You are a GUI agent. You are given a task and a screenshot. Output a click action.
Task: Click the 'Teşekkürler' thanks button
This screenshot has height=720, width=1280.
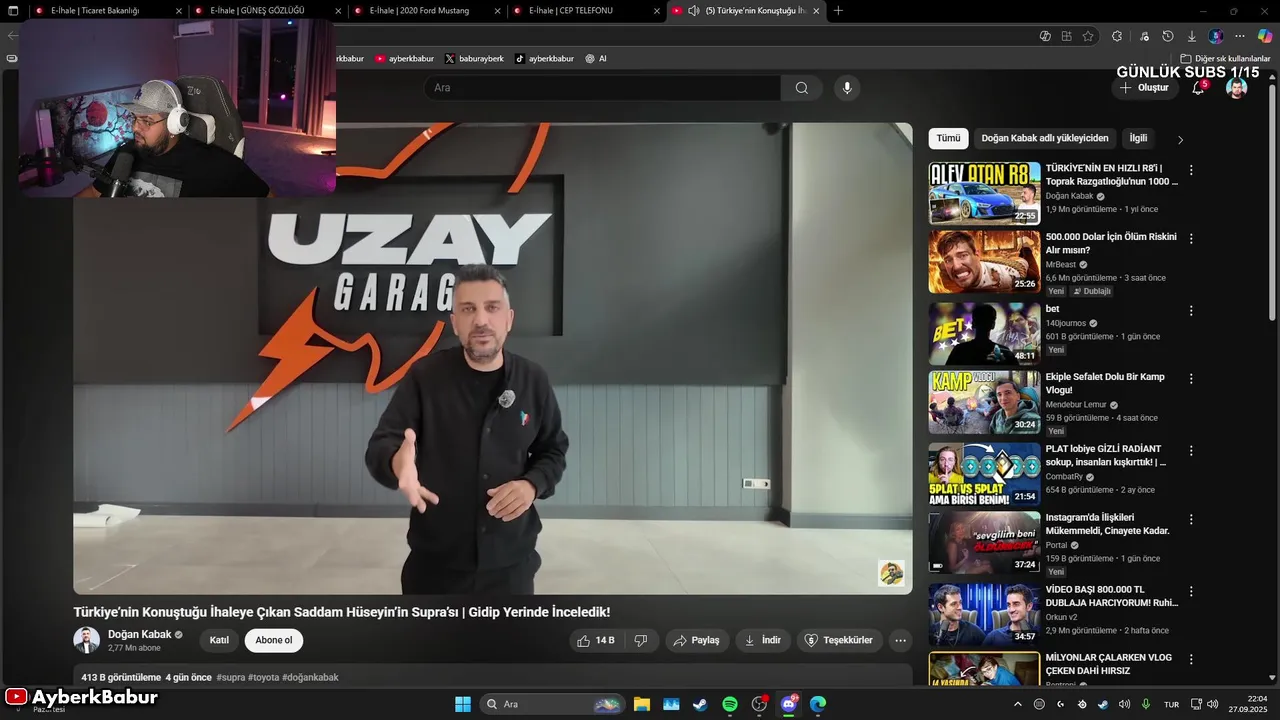point(839,640)
